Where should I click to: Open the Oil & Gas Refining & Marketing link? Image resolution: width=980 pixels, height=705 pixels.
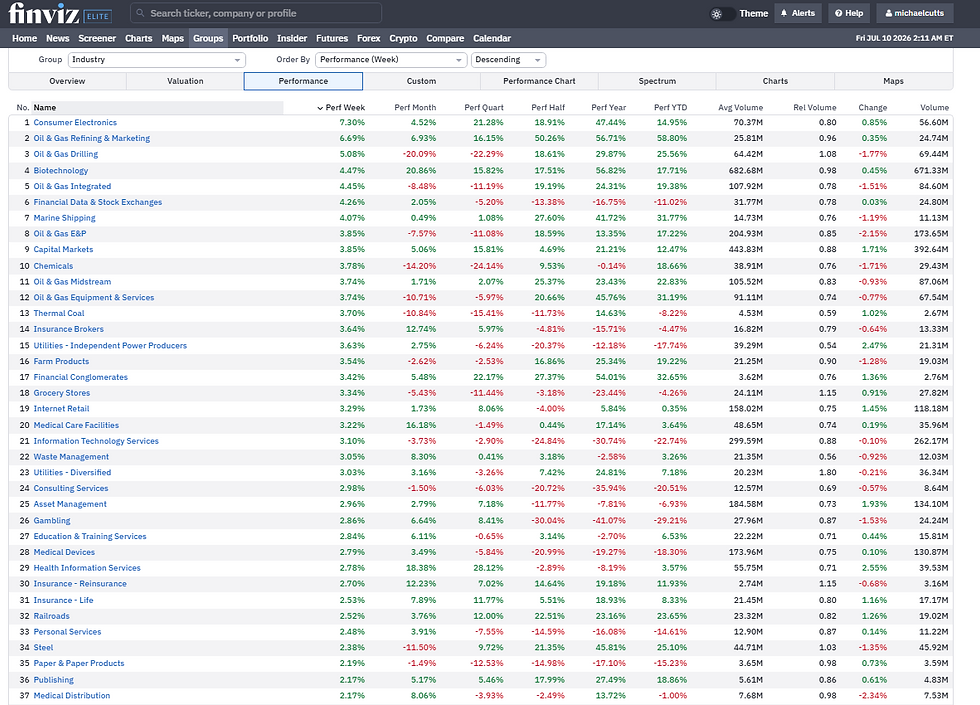pos(92,138)
